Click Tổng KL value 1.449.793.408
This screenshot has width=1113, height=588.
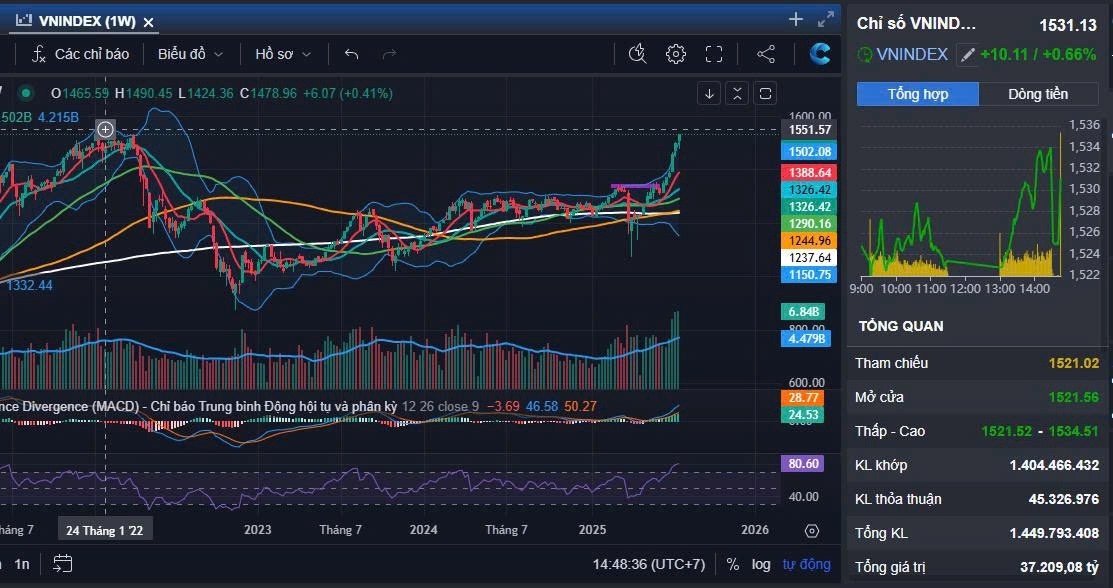coord(1054,533)
